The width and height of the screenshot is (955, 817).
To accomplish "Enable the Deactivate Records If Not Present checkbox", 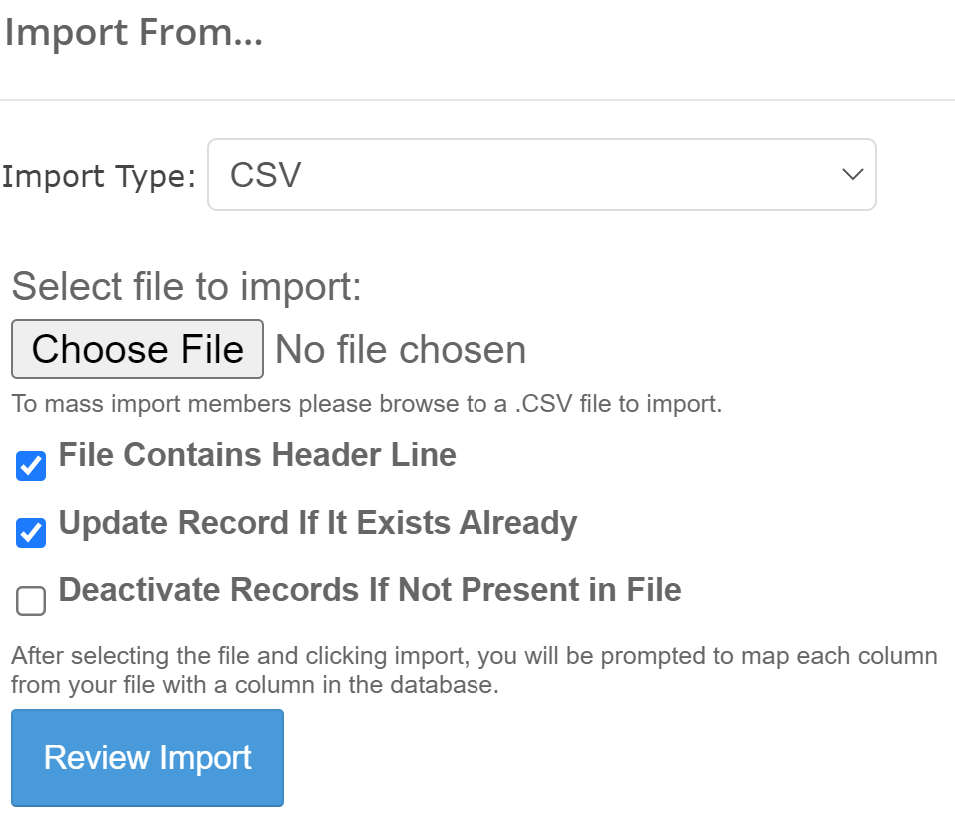I will [31, 601].
